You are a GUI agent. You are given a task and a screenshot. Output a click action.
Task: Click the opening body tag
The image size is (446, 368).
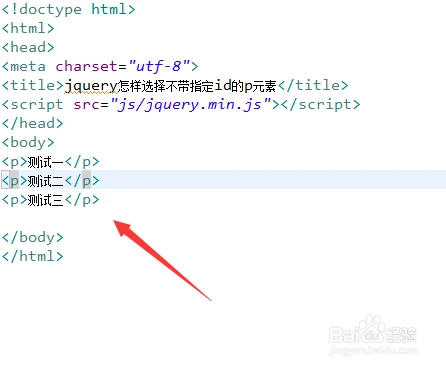tap(28, 143)
